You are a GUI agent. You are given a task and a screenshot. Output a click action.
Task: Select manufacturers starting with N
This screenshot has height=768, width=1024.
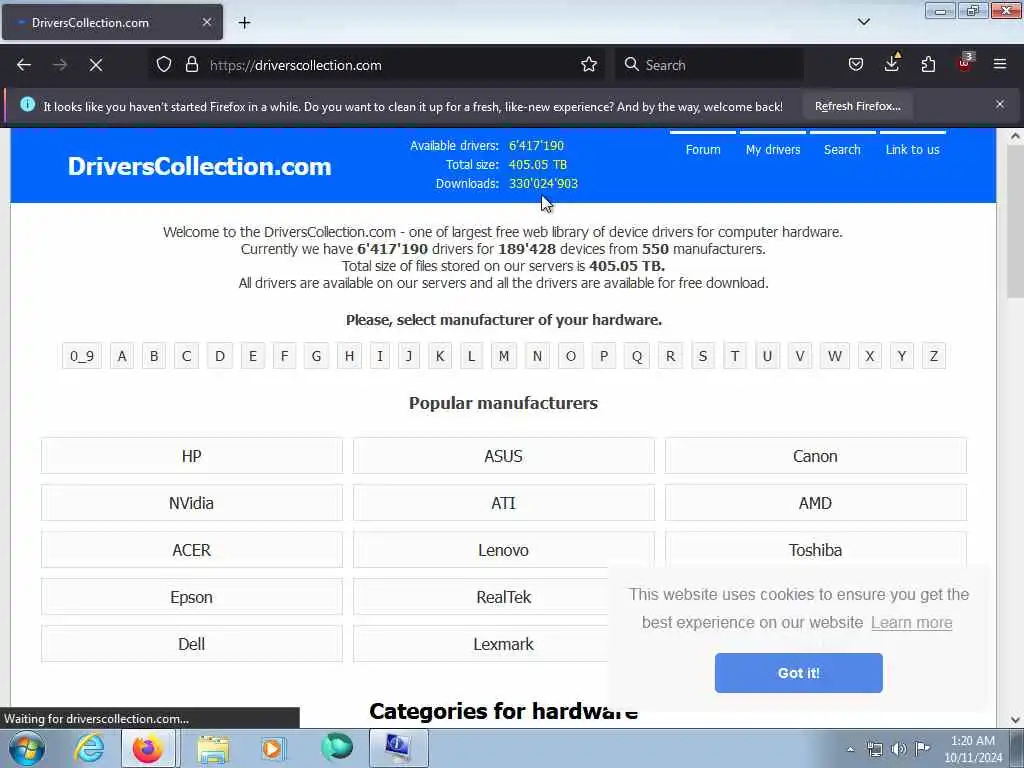click(x=537, y=356)
